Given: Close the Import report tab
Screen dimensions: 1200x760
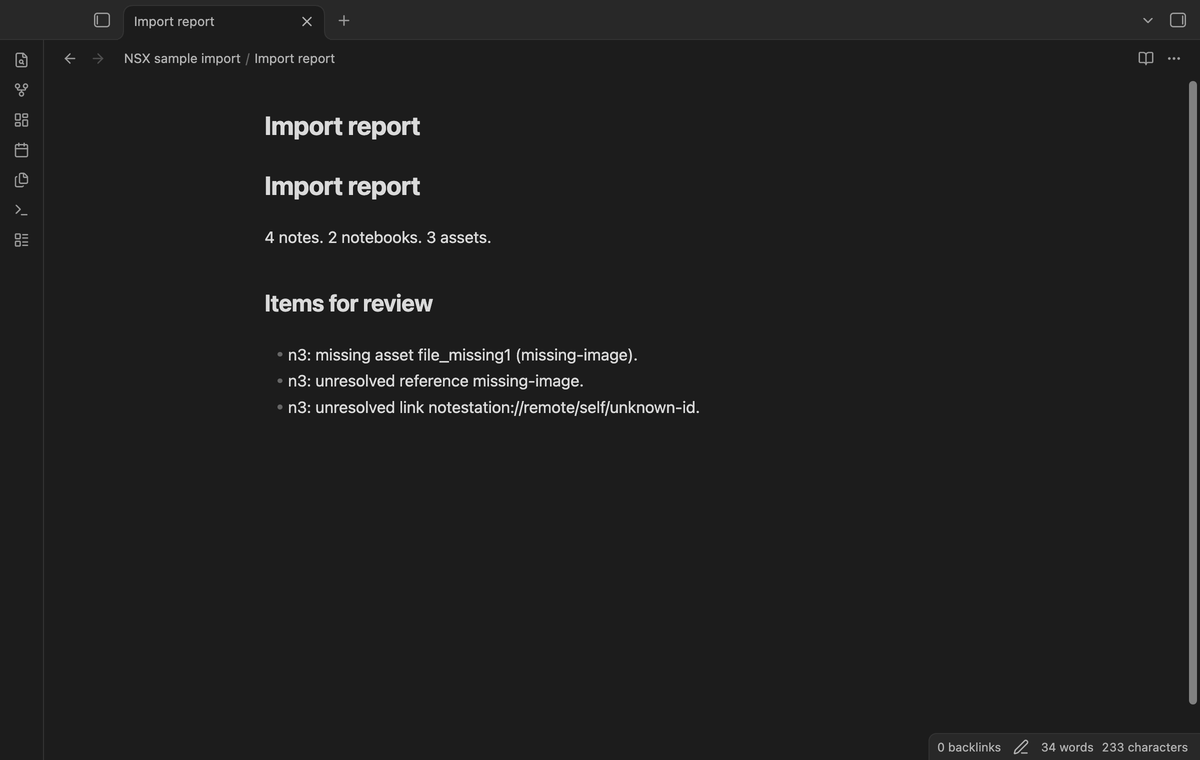Looking at the screenshot, I should click(x=307, y=21).
